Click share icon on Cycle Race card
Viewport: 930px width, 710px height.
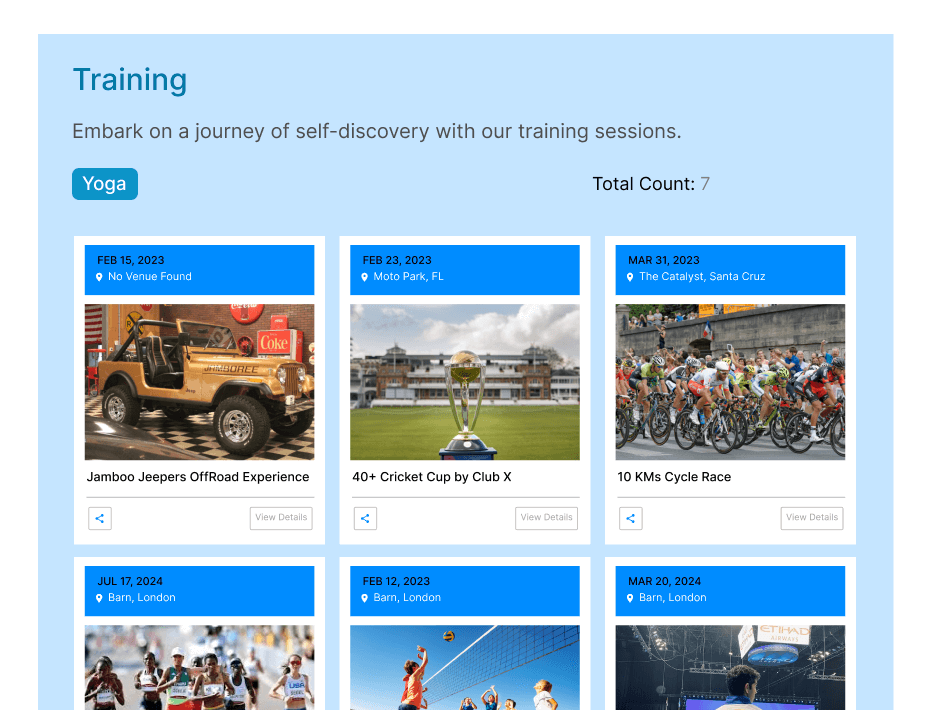[630, 518]
